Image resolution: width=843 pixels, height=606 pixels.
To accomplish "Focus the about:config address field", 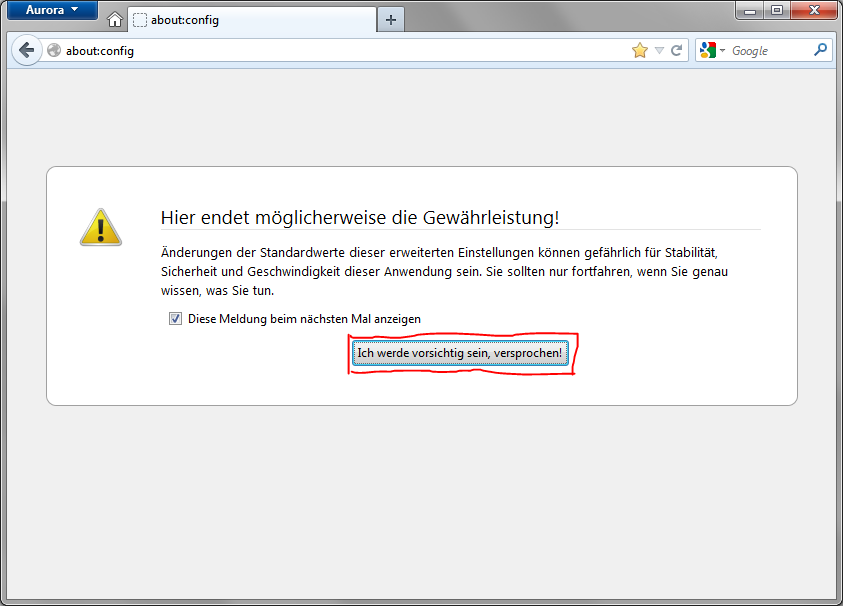I will [x=344, y=51].
